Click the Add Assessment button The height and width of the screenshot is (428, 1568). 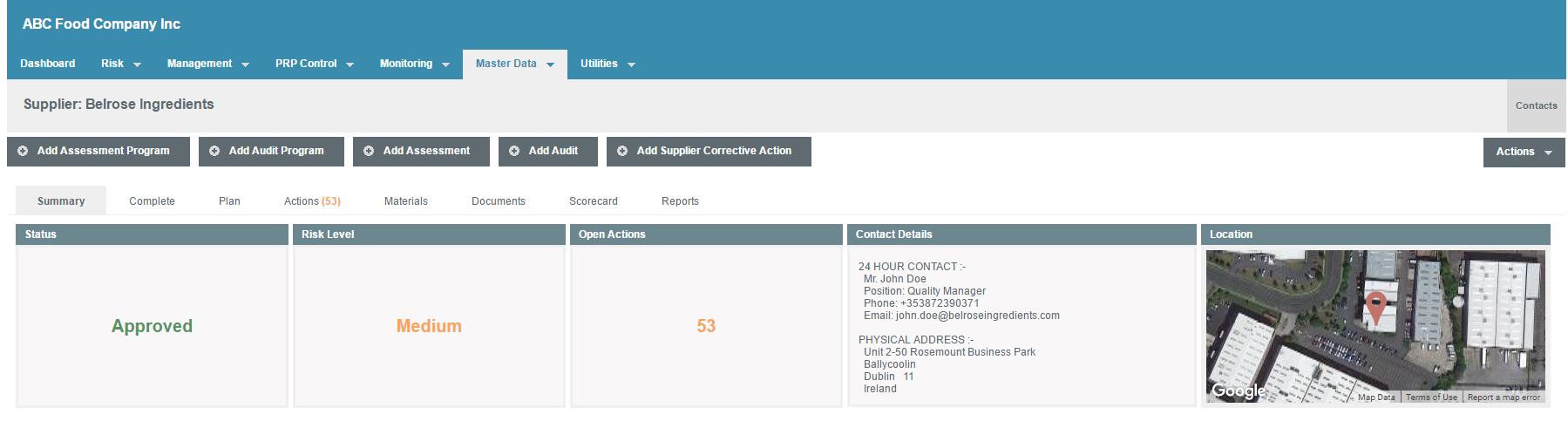(x=421, y=151)
